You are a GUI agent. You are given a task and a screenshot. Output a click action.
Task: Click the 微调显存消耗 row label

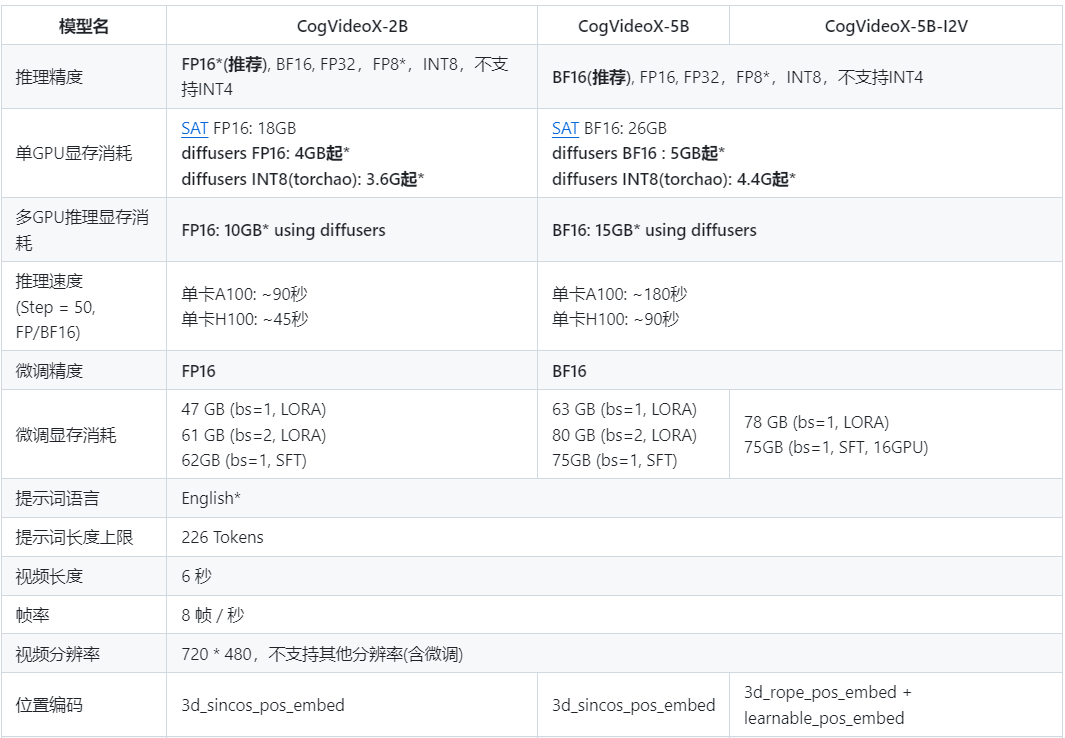[66, 435]
